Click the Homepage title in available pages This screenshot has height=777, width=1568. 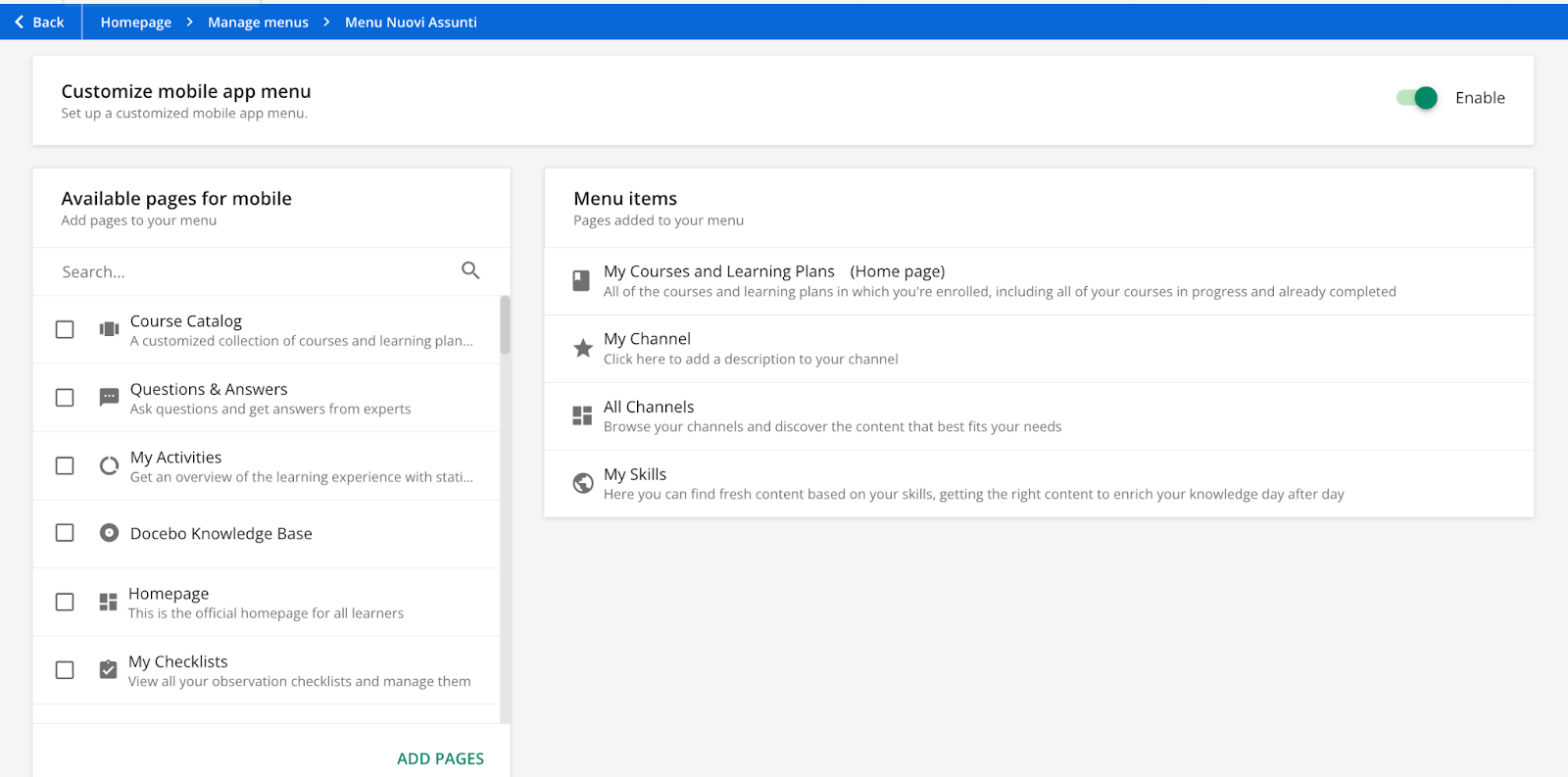point(169,593)
